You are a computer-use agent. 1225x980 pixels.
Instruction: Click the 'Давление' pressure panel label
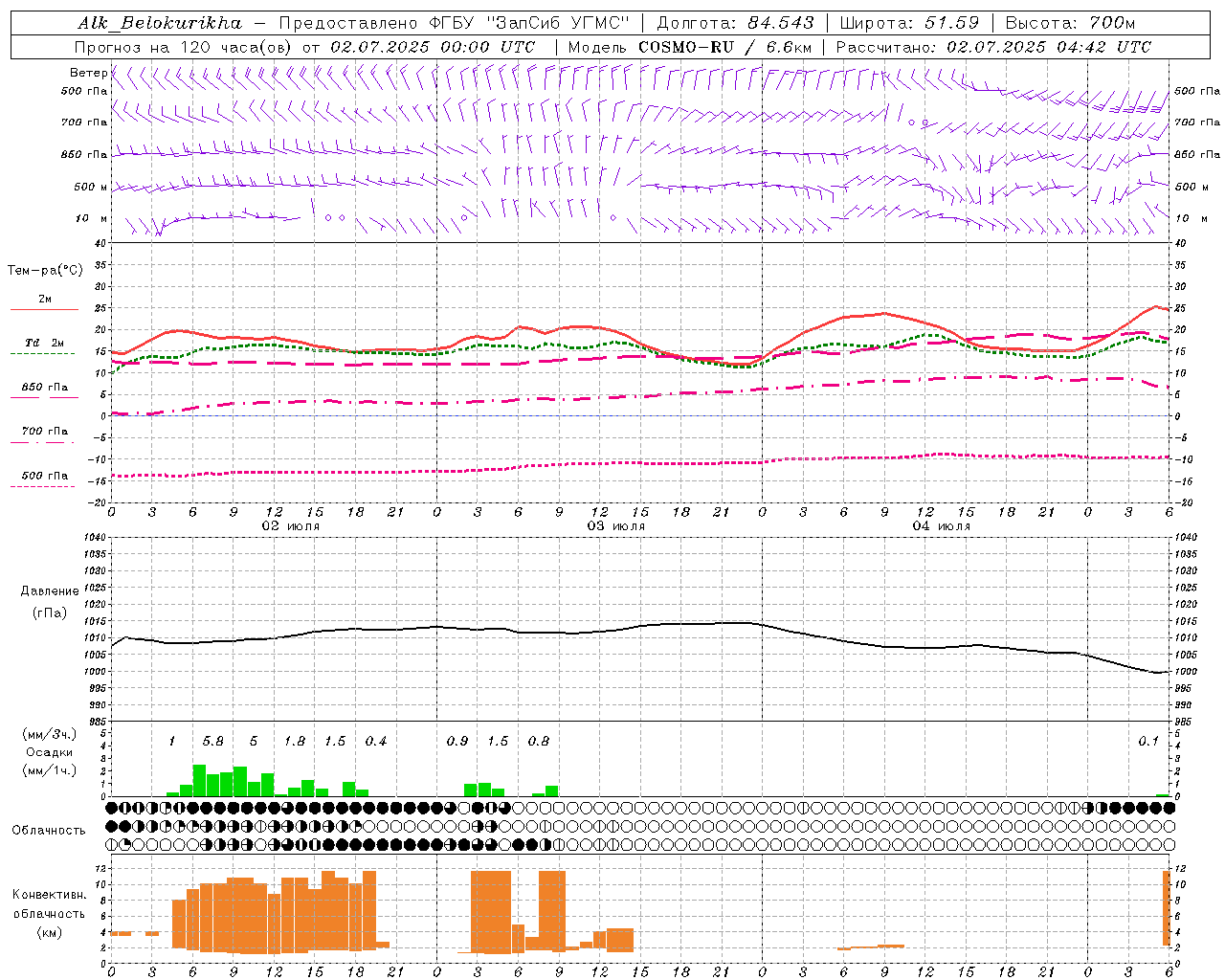tap(49, 591)
